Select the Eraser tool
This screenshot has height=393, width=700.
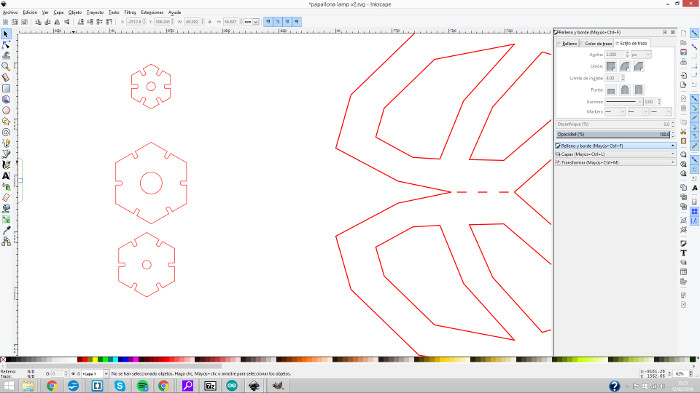coord(6,197)
